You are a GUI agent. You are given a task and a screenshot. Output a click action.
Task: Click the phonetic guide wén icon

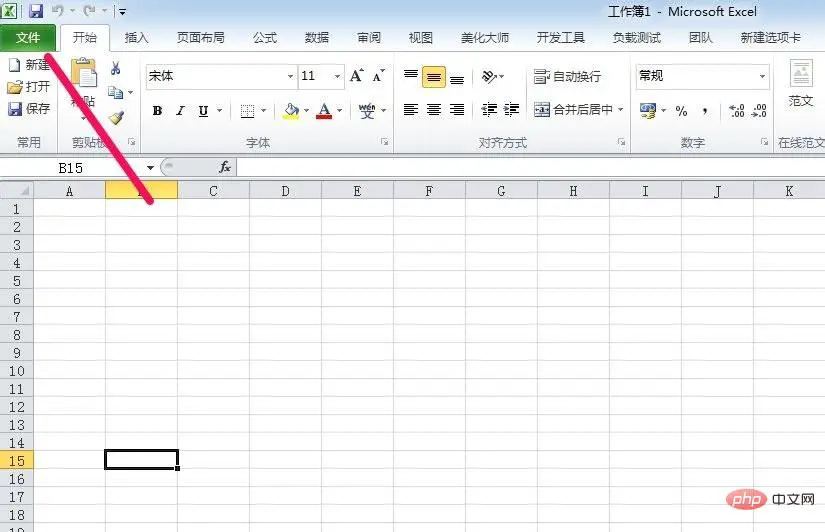pos(367,111)
